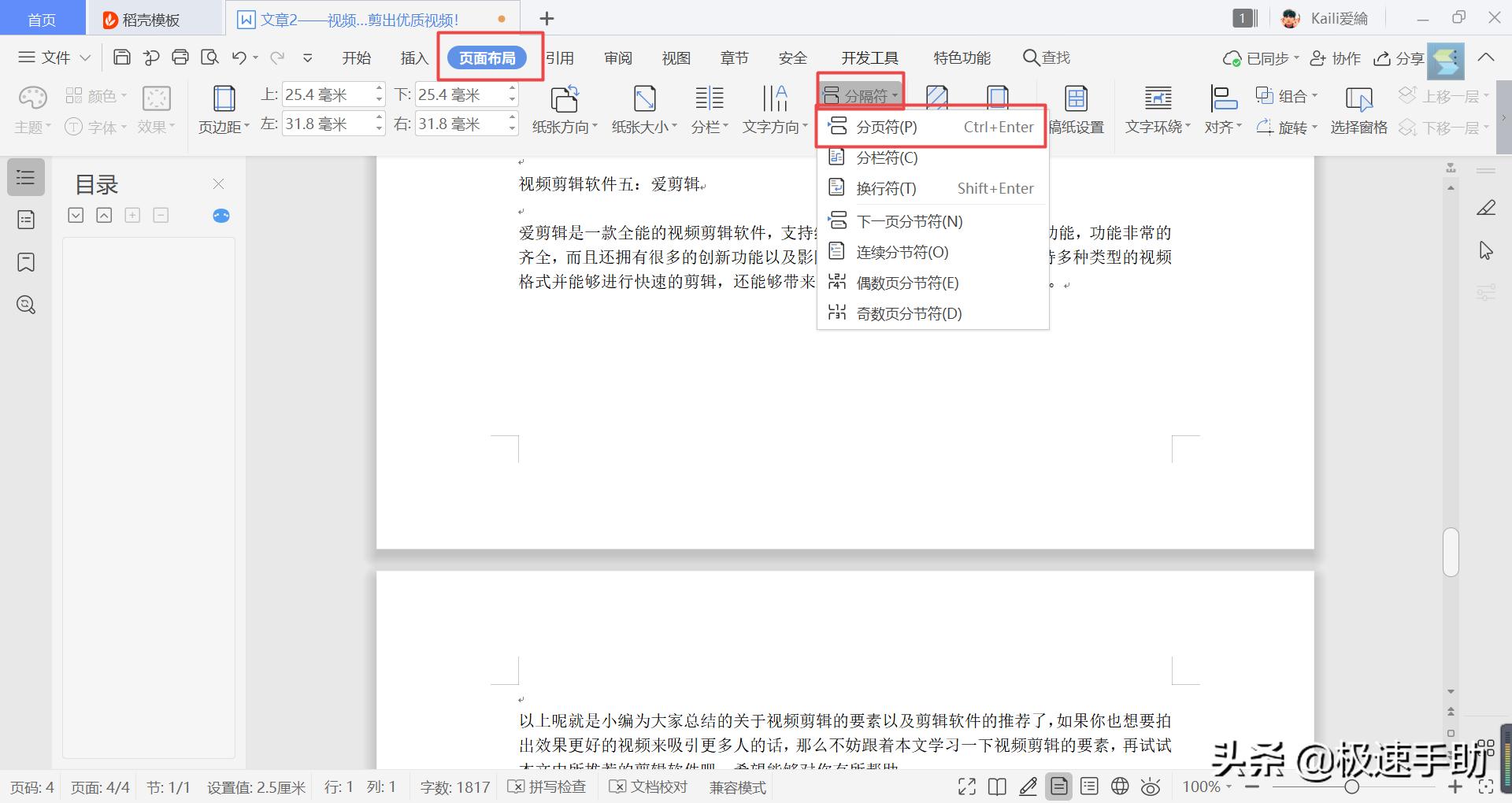Open the 选择窗格 selection pane
The image size is (1512, 803).
[x=1358, y=110]
